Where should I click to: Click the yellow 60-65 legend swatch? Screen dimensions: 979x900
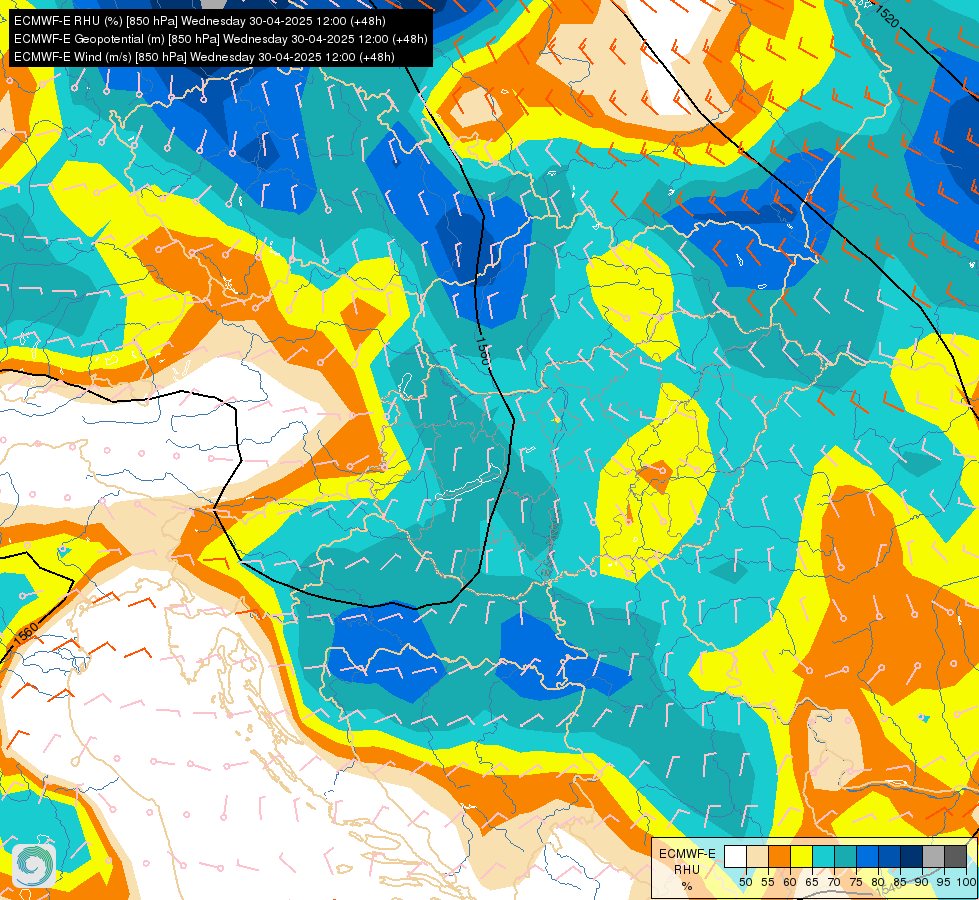(802, 856)
